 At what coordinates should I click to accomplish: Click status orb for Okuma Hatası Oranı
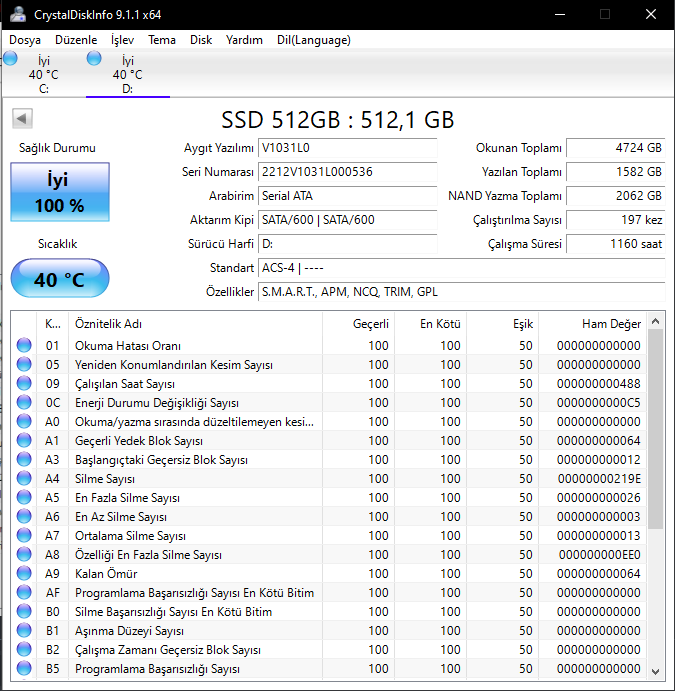(25, 346)
